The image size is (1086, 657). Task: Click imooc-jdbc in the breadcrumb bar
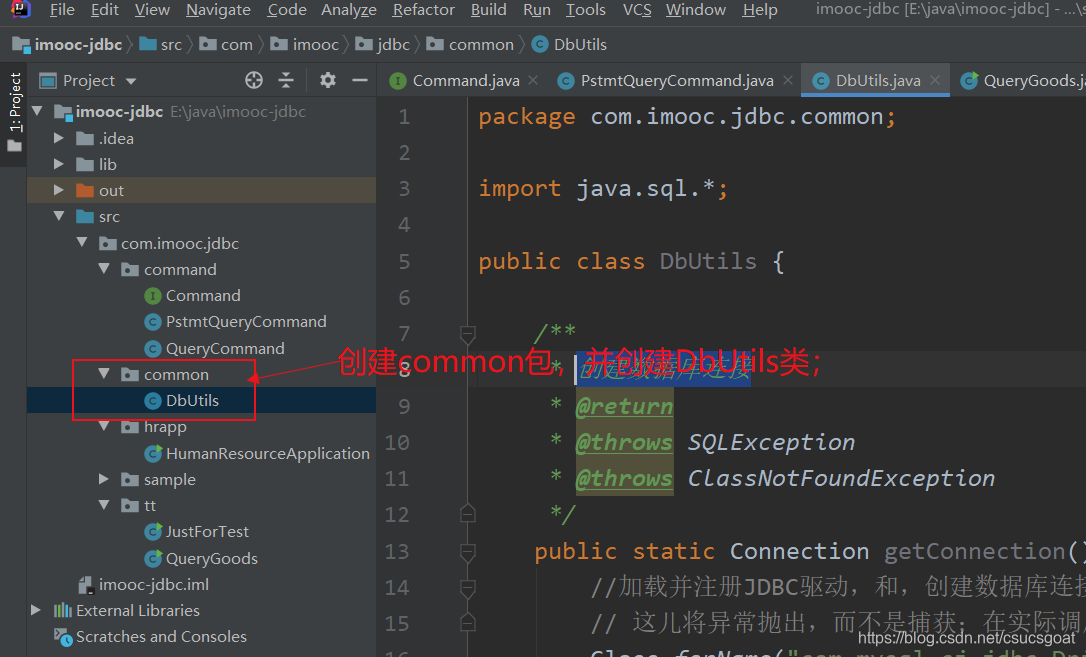click(78, 45)
